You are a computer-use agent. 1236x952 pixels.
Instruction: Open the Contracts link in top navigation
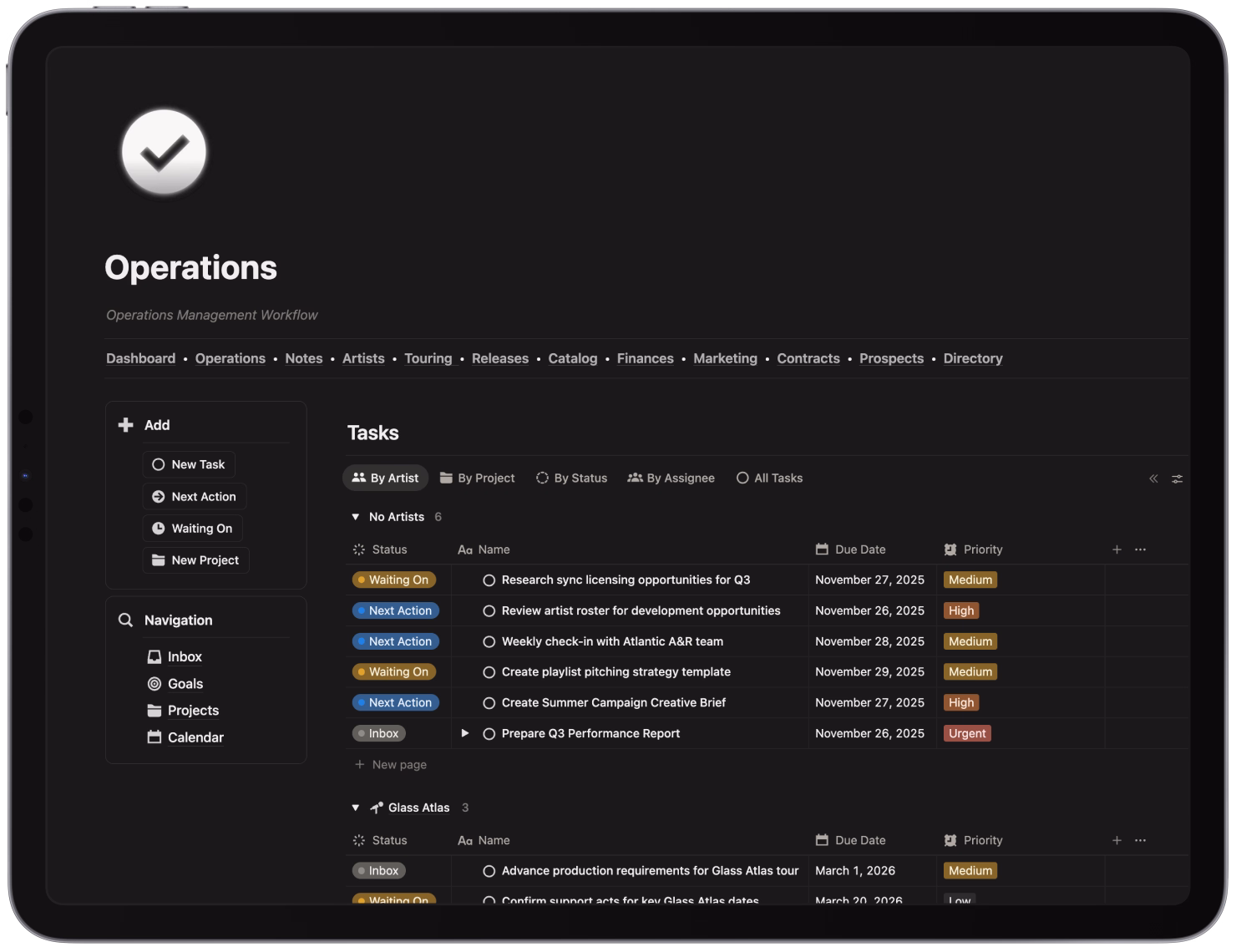[808, 358]
